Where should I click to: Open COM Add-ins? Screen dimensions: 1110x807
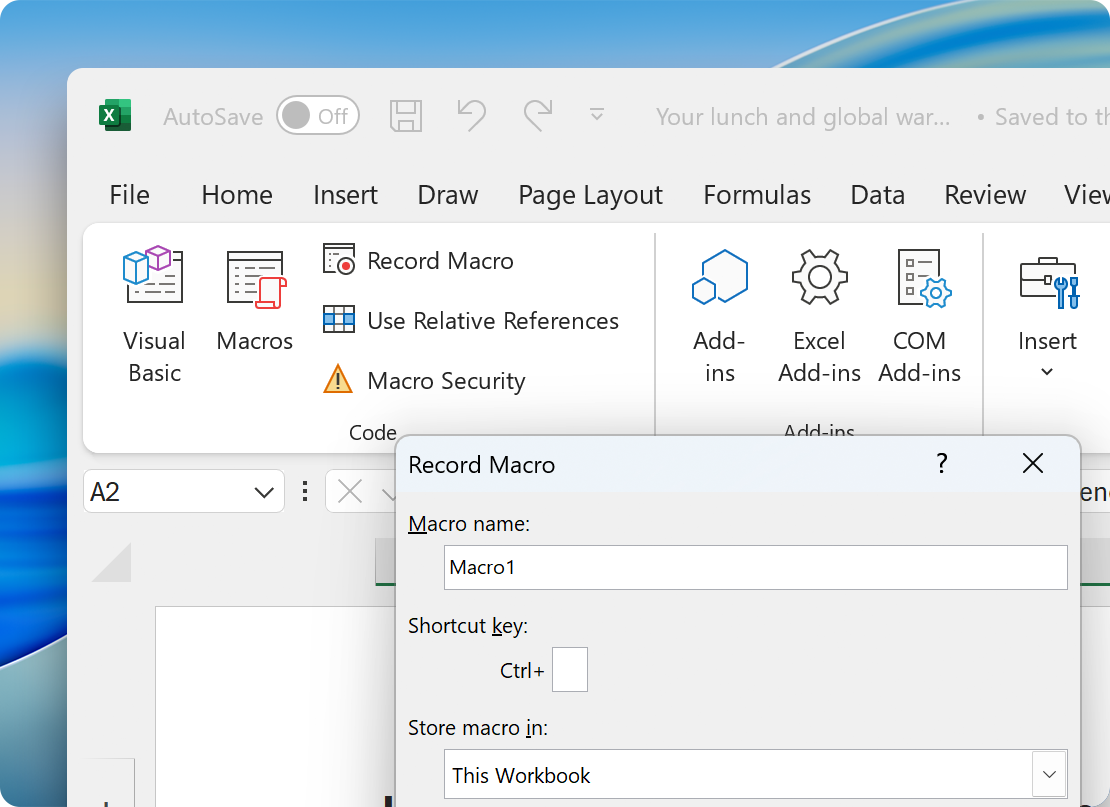(919, 315)
